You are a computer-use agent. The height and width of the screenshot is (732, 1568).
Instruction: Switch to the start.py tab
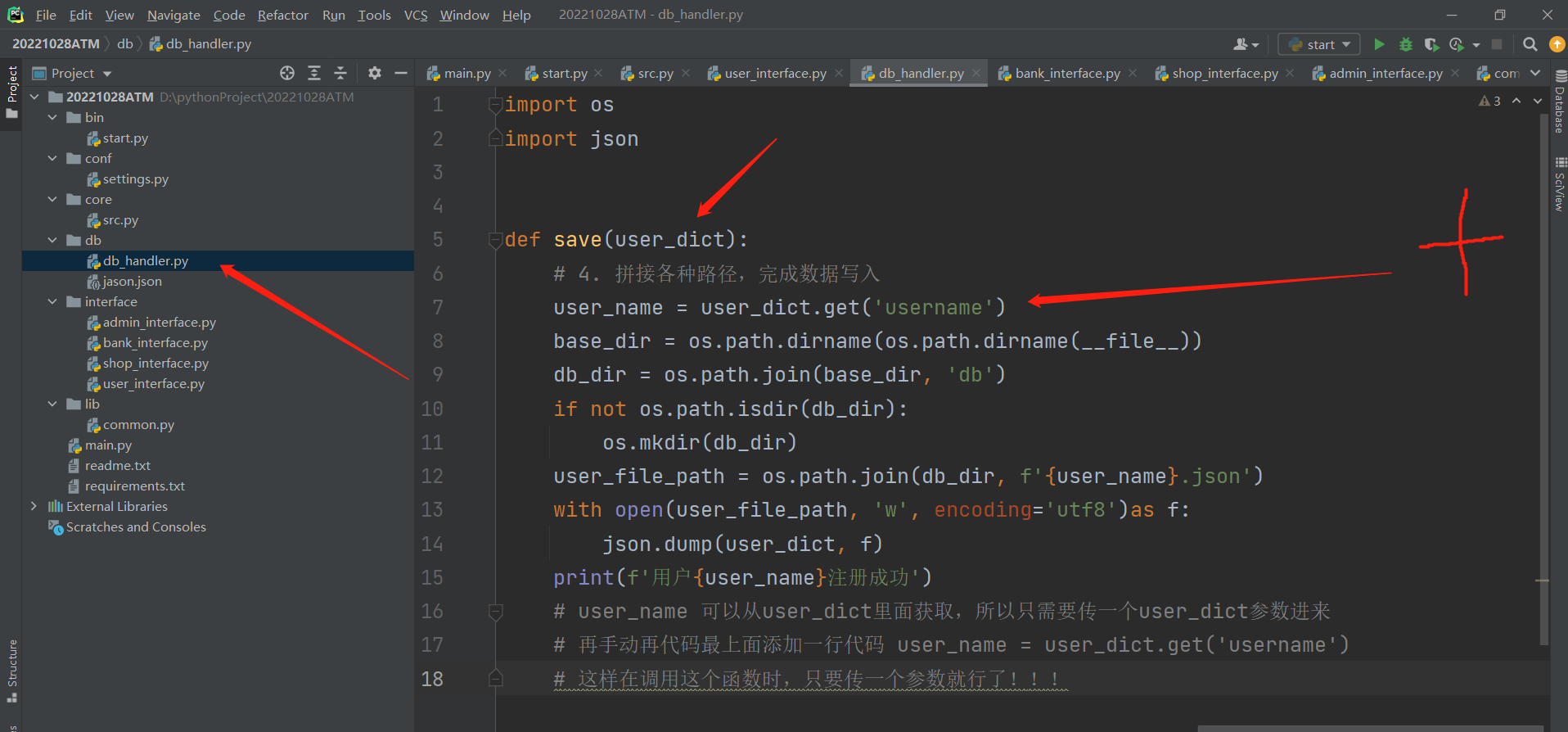tap(564, 73)
